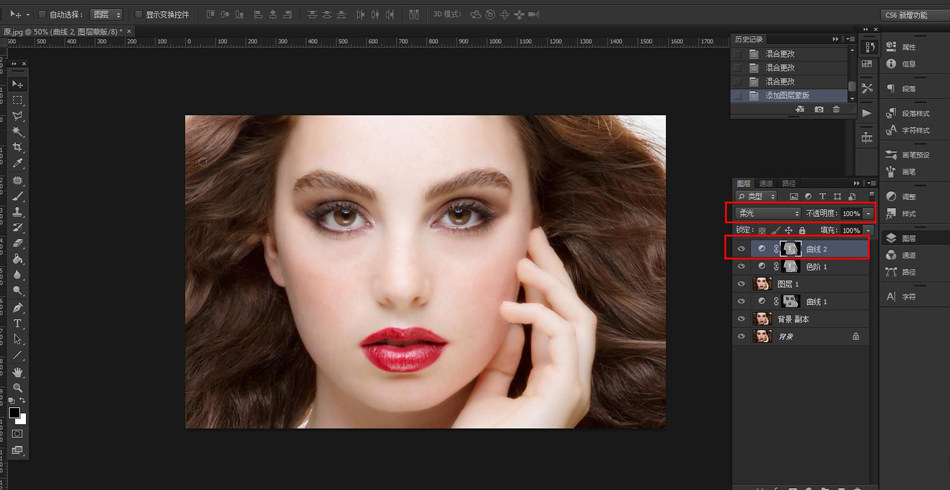The height and width of the screenshot is (490, 950).
Task: Select the Rectangular Marquee tool
Action: (x=18, y=100)
